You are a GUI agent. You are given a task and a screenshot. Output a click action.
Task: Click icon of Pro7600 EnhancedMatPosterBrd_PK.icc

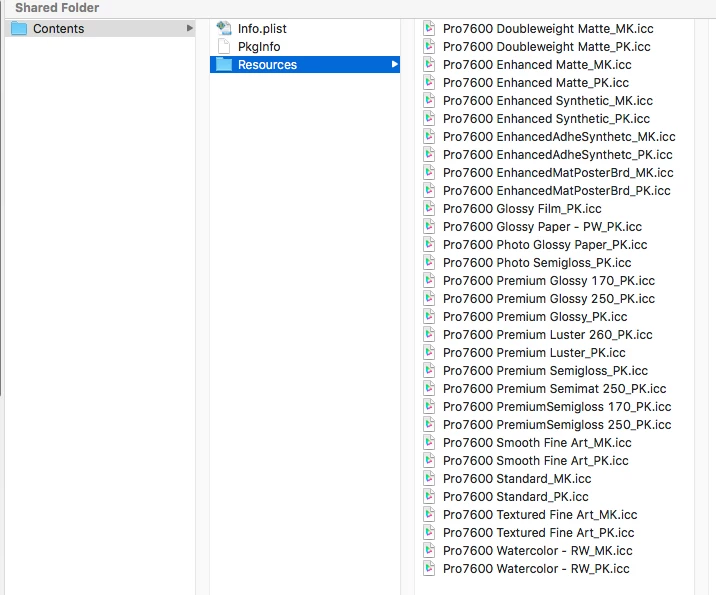pyautogui.click(x=429, y=190)
